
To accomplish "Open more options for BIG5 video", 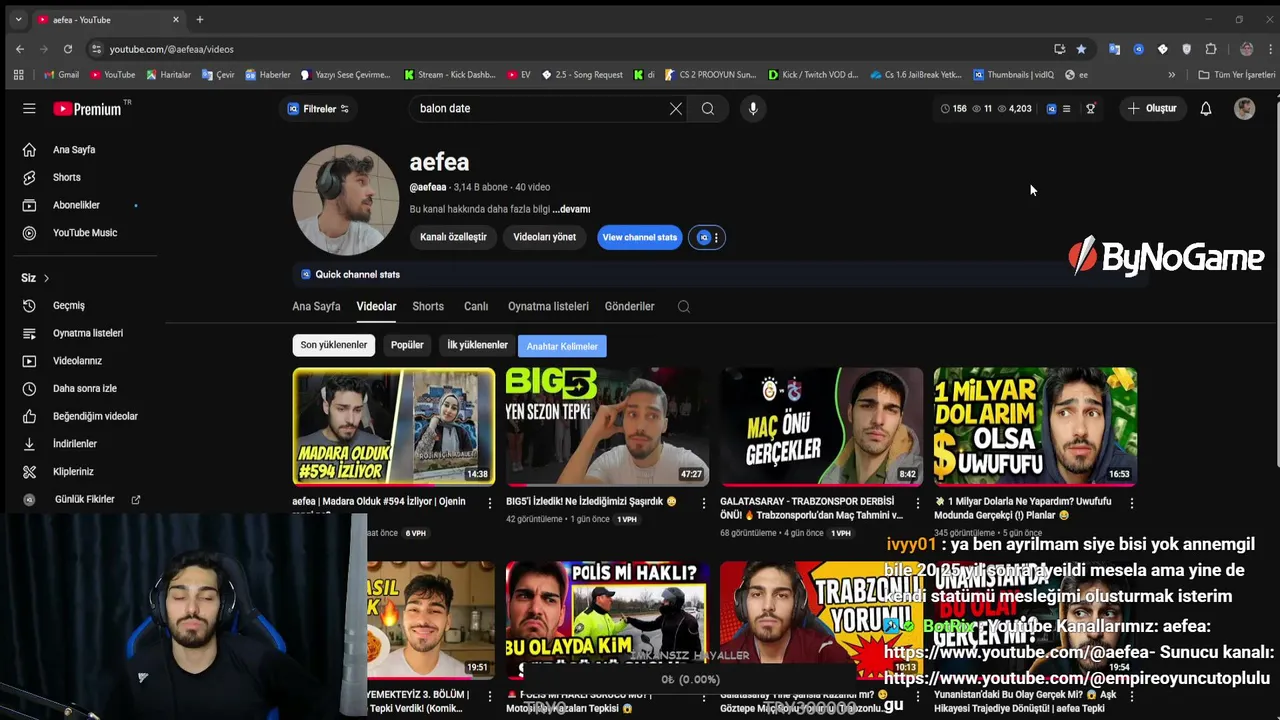I will pyautogui.click(x=703, y=503).
